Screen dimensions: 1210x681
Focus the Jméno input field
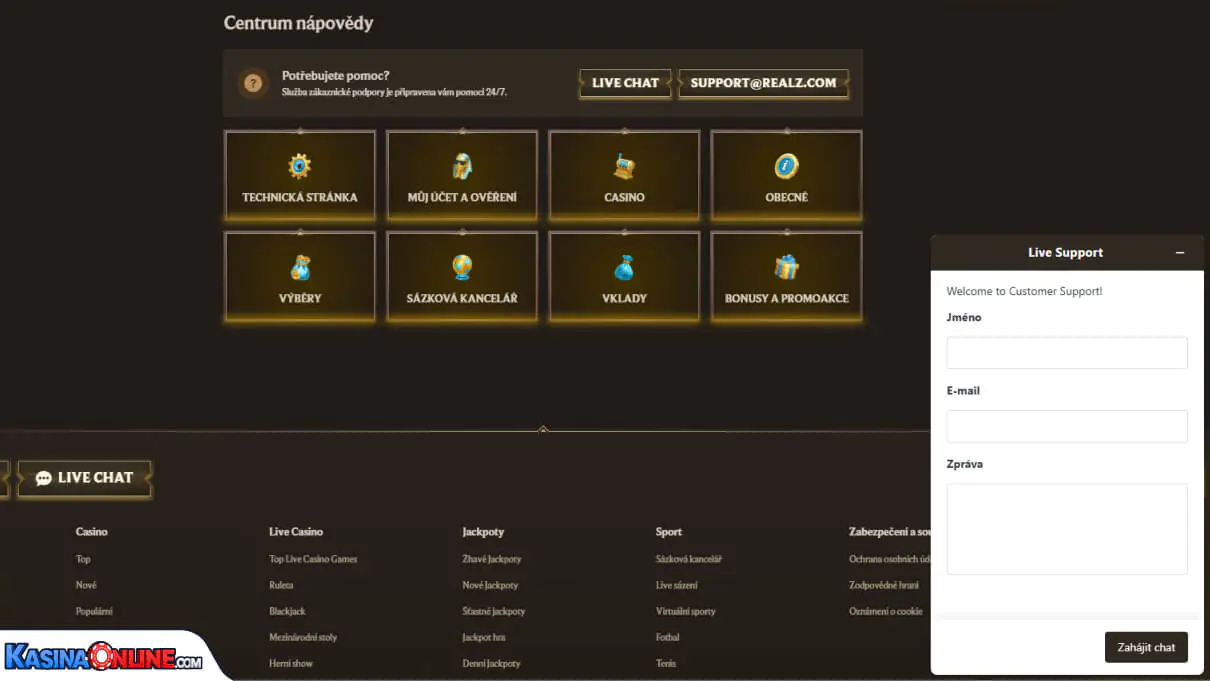(1067, 353)
